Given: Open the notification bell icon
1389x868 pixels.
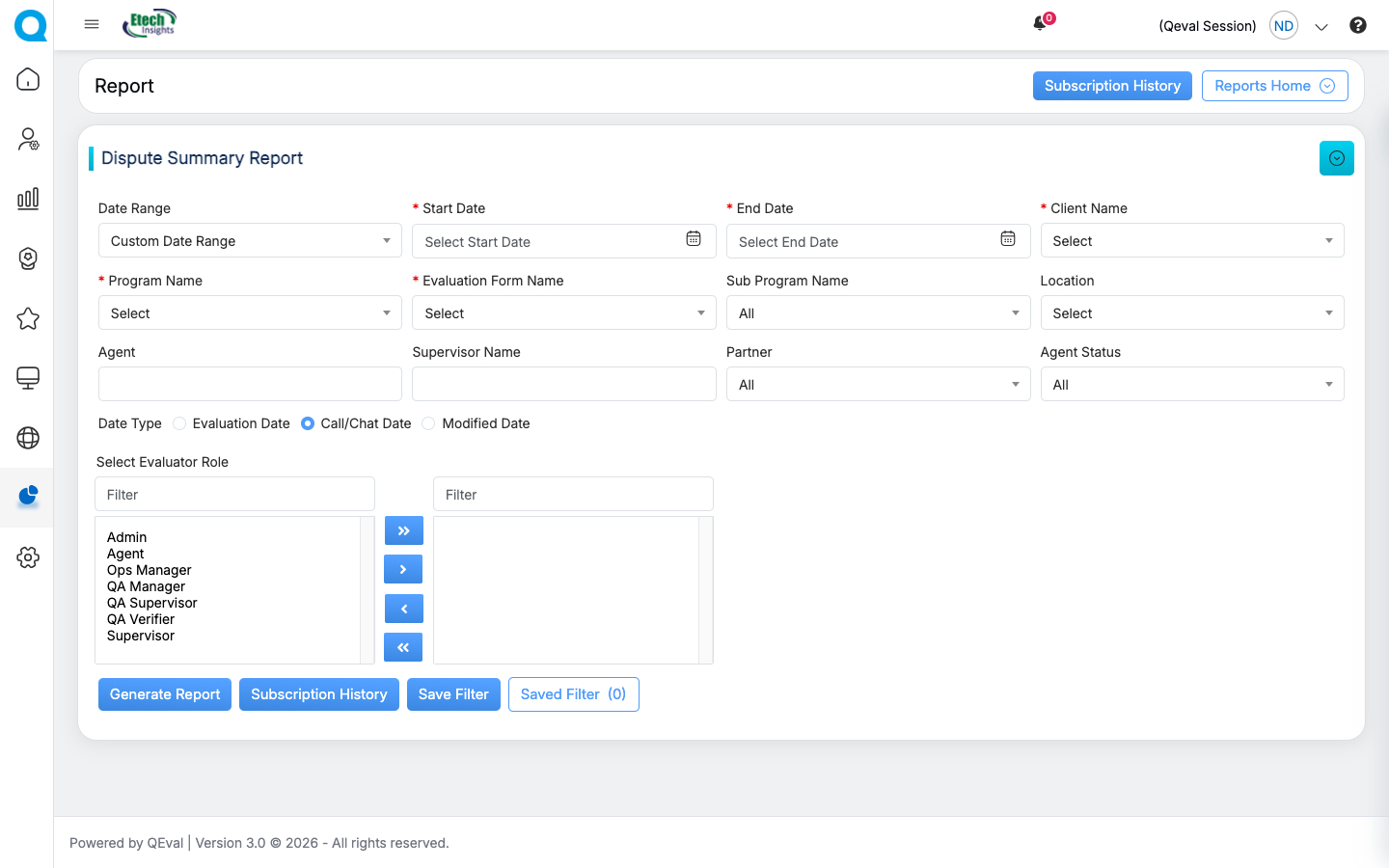Looking at the screenshot, I should tap(1040, 24).
